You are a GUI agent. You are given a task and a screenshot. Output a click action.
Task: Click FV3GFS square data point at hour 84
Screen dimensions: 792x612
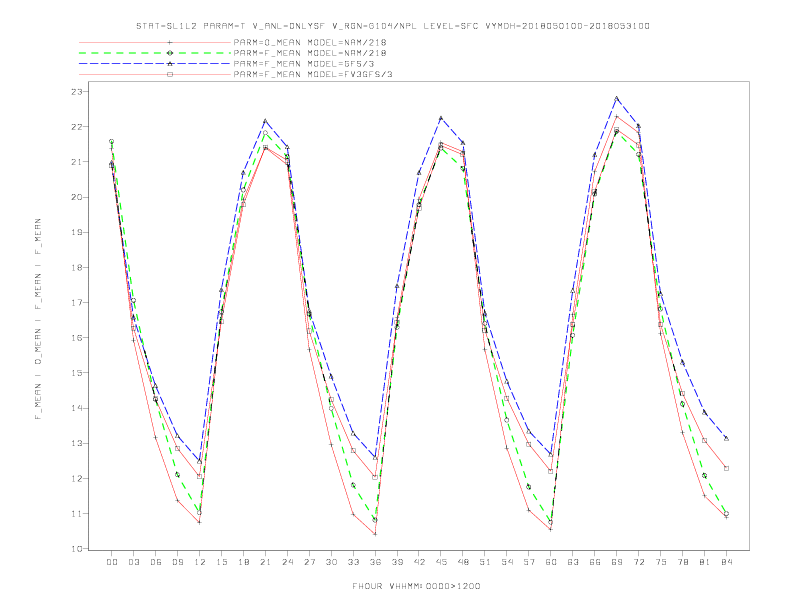tap(726, 469)
